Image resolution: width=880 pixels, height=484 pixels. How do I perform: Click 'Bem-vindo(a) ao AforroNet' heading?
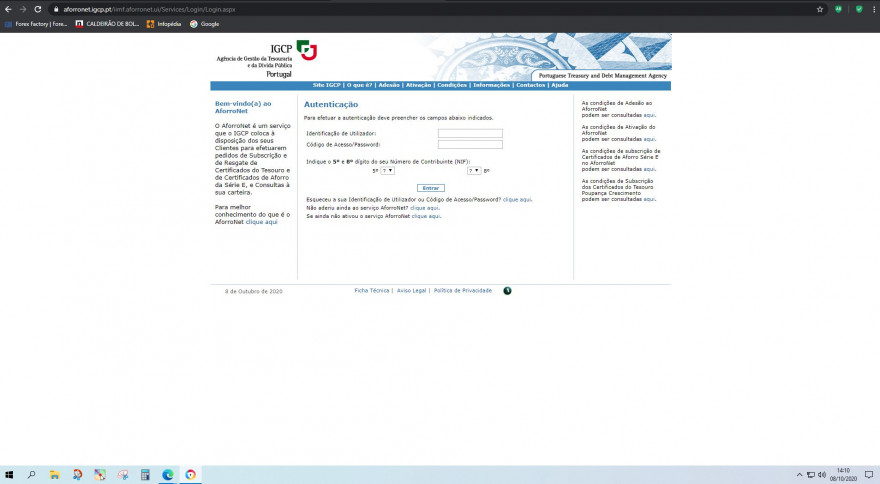[243, 107]
